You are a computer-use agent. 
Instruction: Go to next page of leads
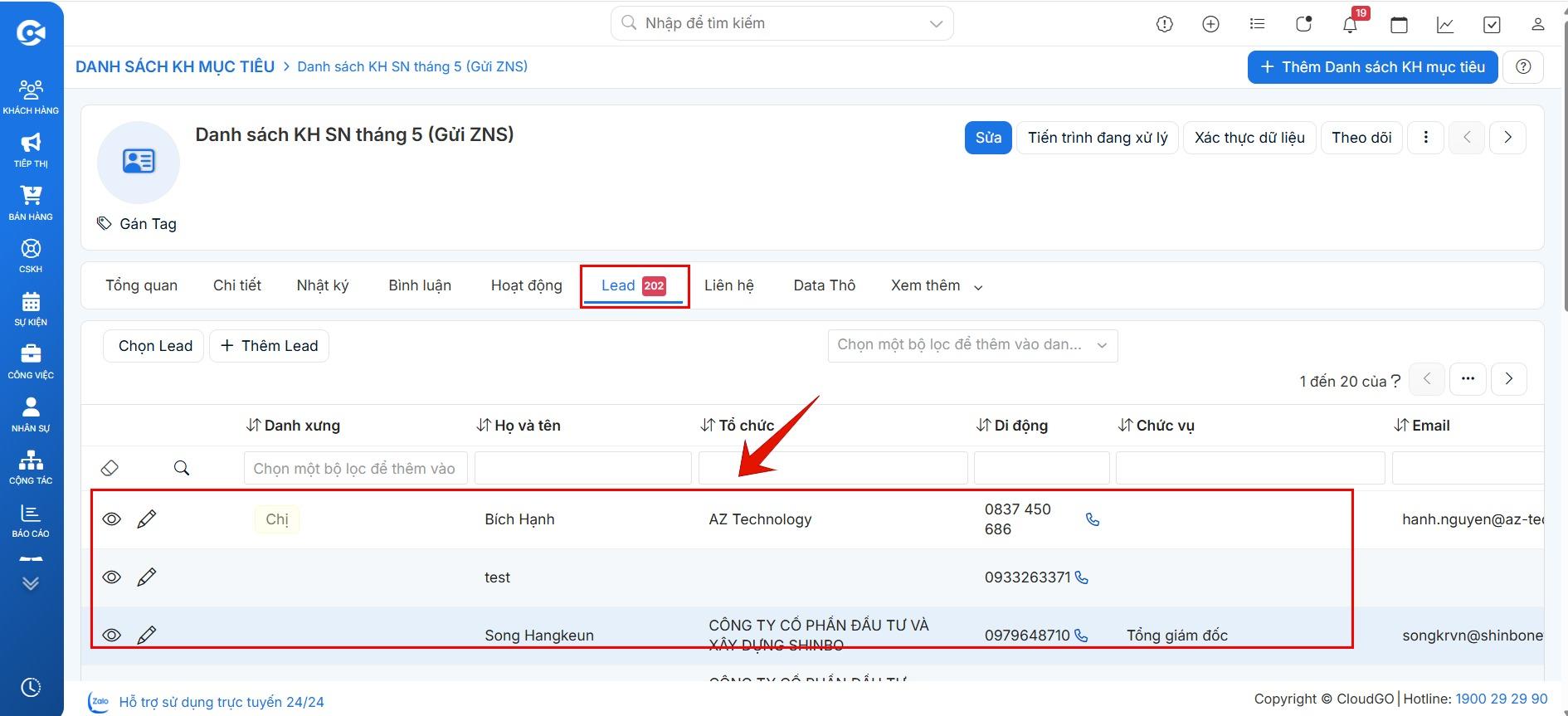pyautogui.click(x=1509, y=379)
